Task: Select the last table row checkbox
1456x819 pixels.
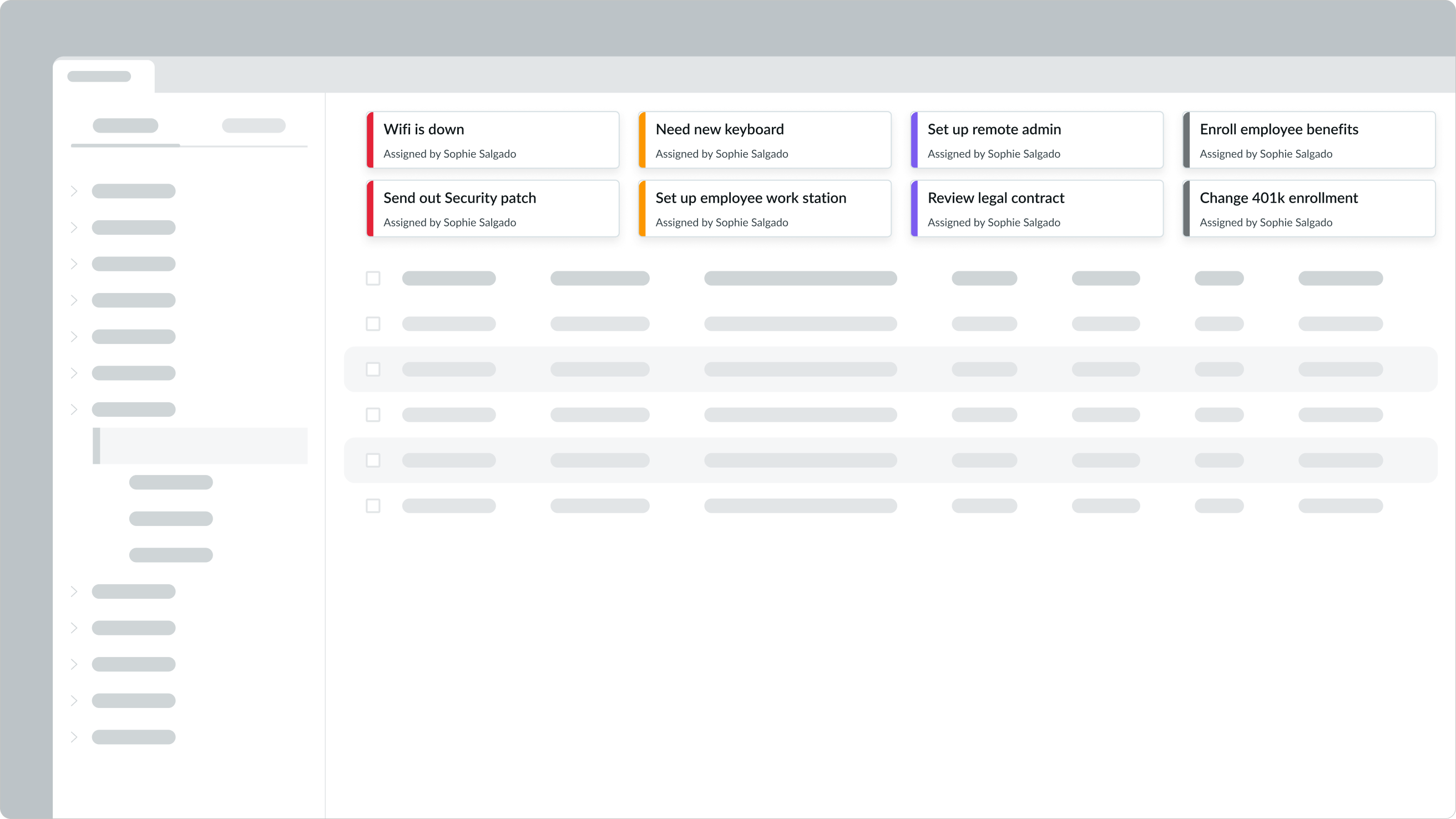Action: click(373, 506)
